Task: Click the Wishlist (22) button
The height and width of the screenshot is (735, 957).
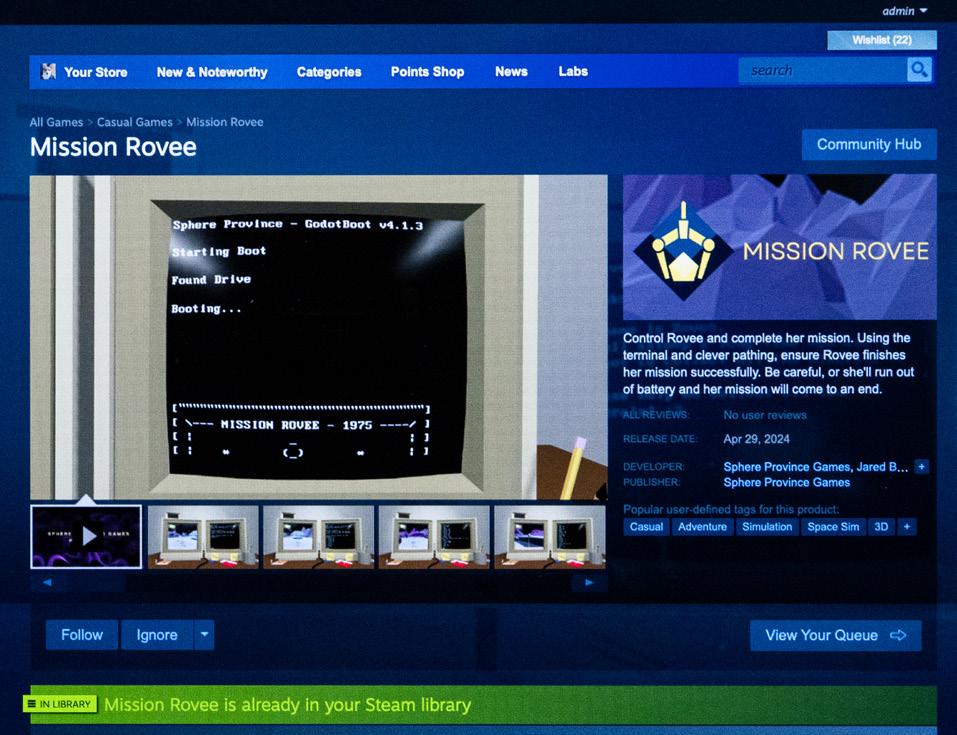Action: [882, 40]
